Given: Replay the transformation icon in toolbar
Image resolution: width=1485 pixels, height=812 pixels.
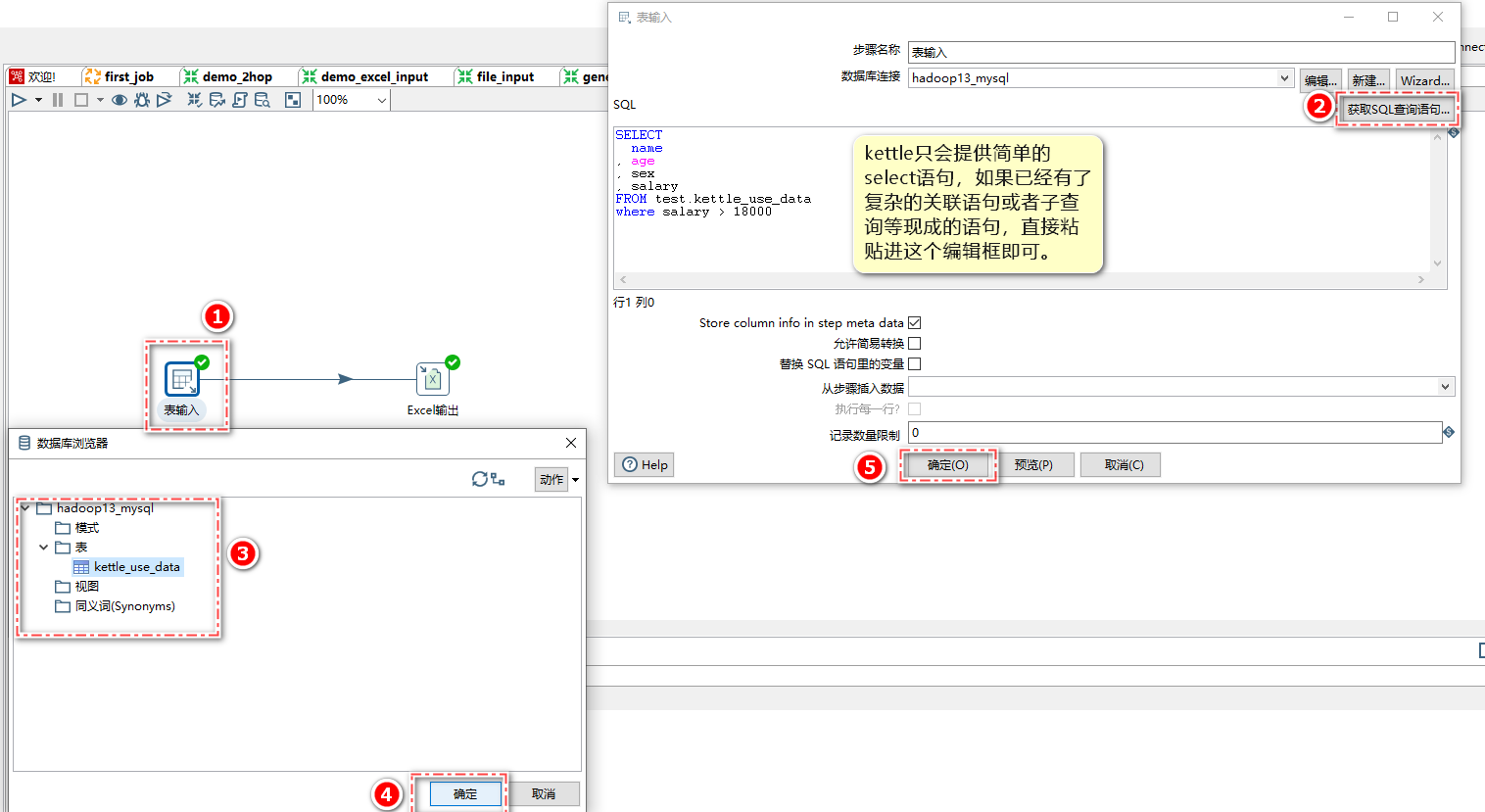Looking at the screenshot, I should [164, 100].
